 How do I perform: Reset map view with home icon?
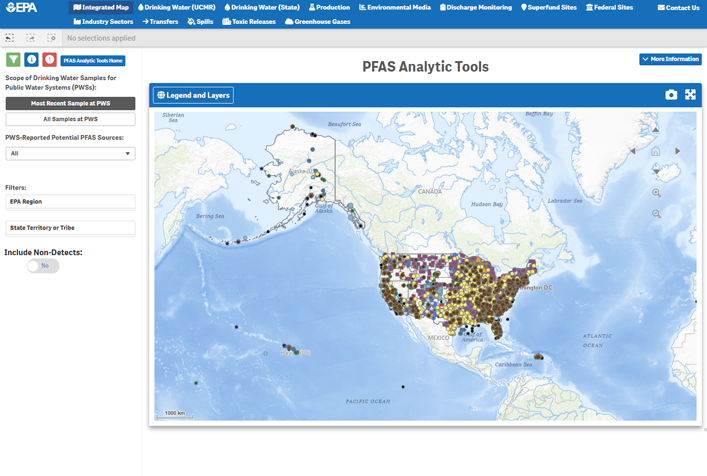point(656,151)
